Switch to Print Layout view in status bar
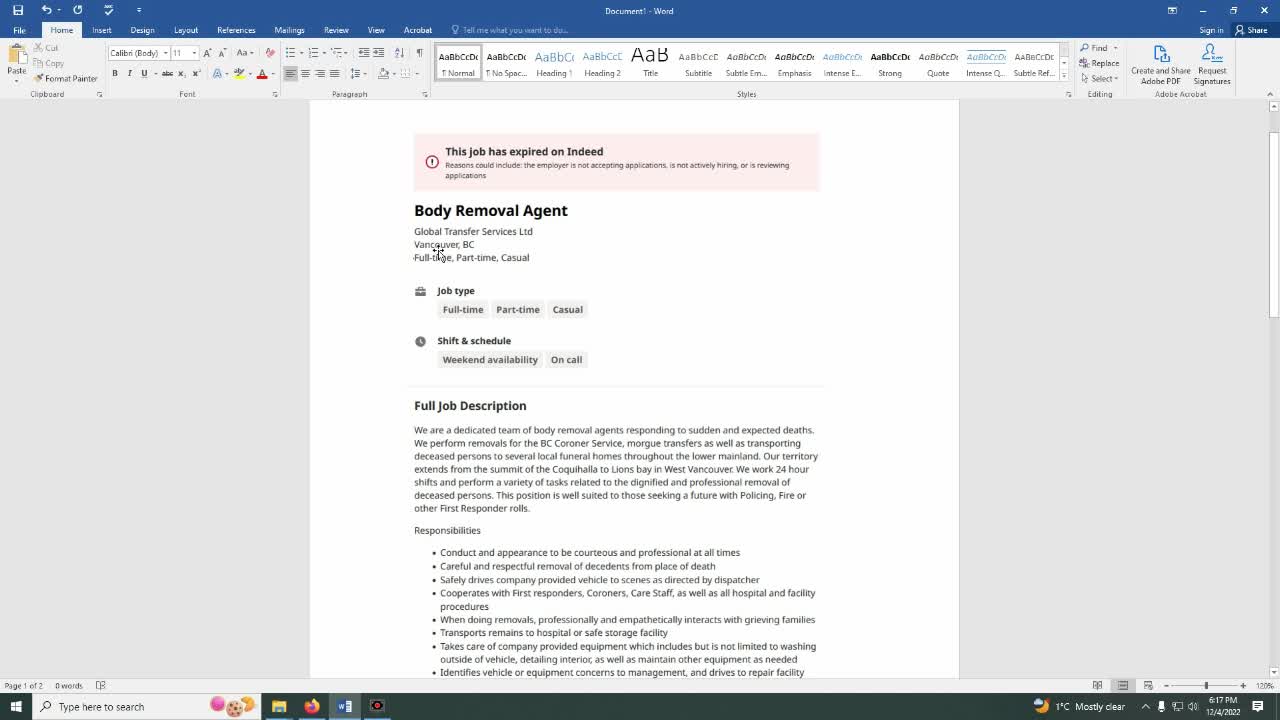 click(x=1123, y=686)
